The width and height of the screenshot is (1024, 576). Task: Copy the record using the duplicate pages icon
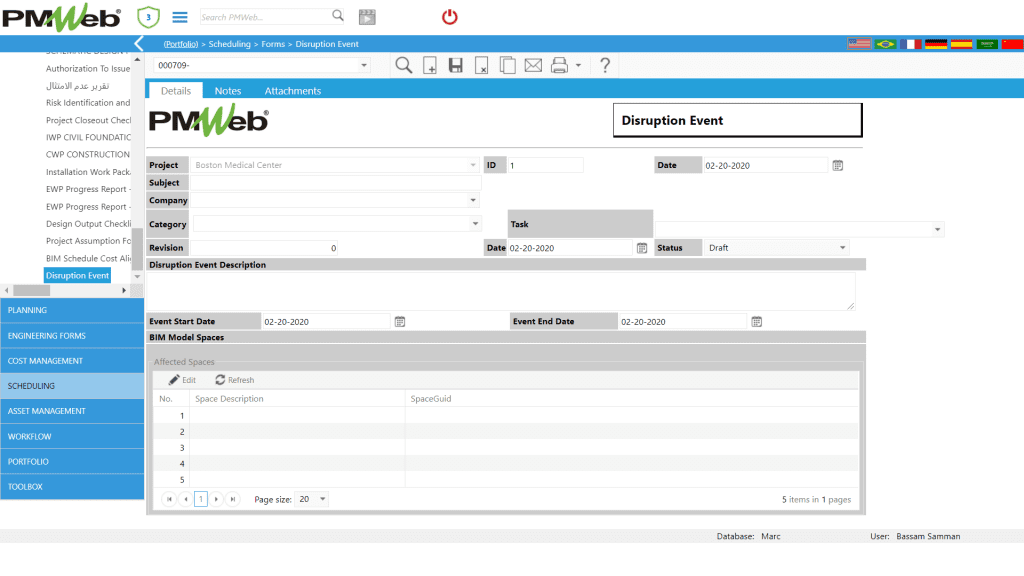[507, 65]
